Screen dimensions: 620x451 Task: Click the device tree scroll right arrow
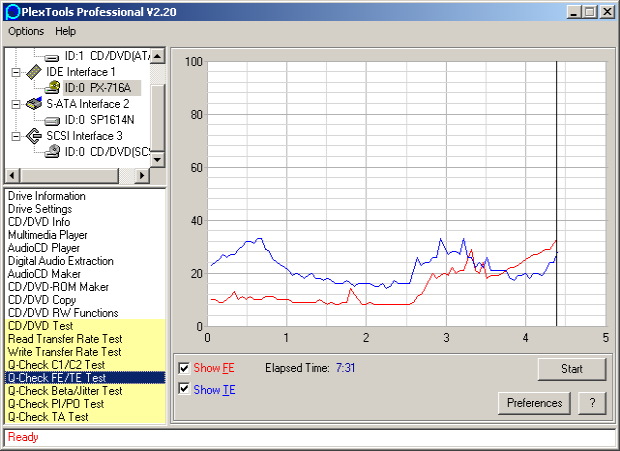142,175
